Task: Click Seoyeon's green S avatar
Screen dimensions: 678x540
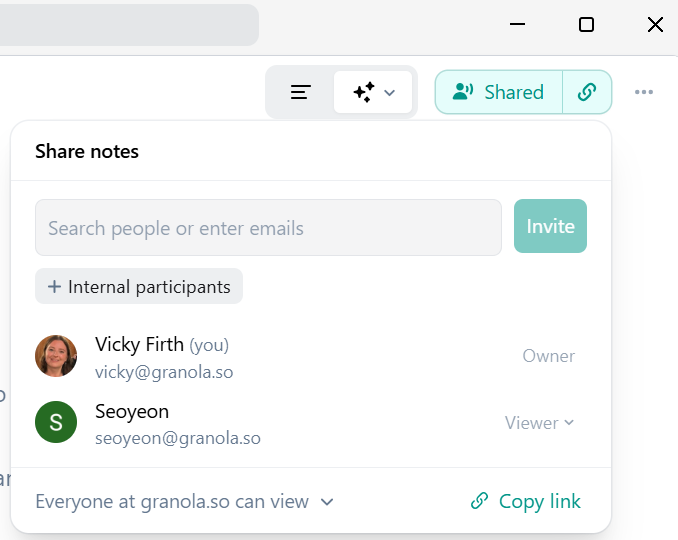Action: pos(56,422)
